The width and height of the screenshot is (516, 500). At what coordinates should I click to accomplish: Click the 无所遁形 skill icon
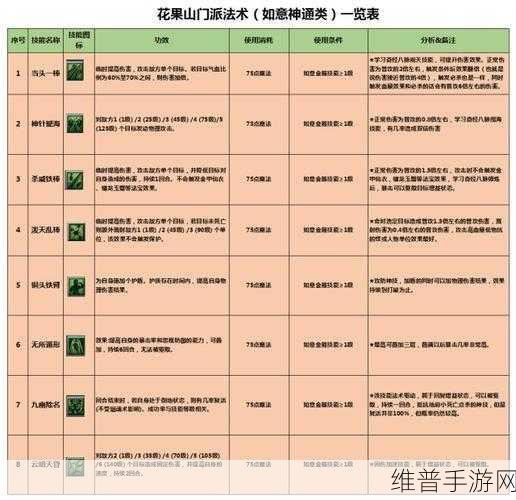[x=75, y=346]
